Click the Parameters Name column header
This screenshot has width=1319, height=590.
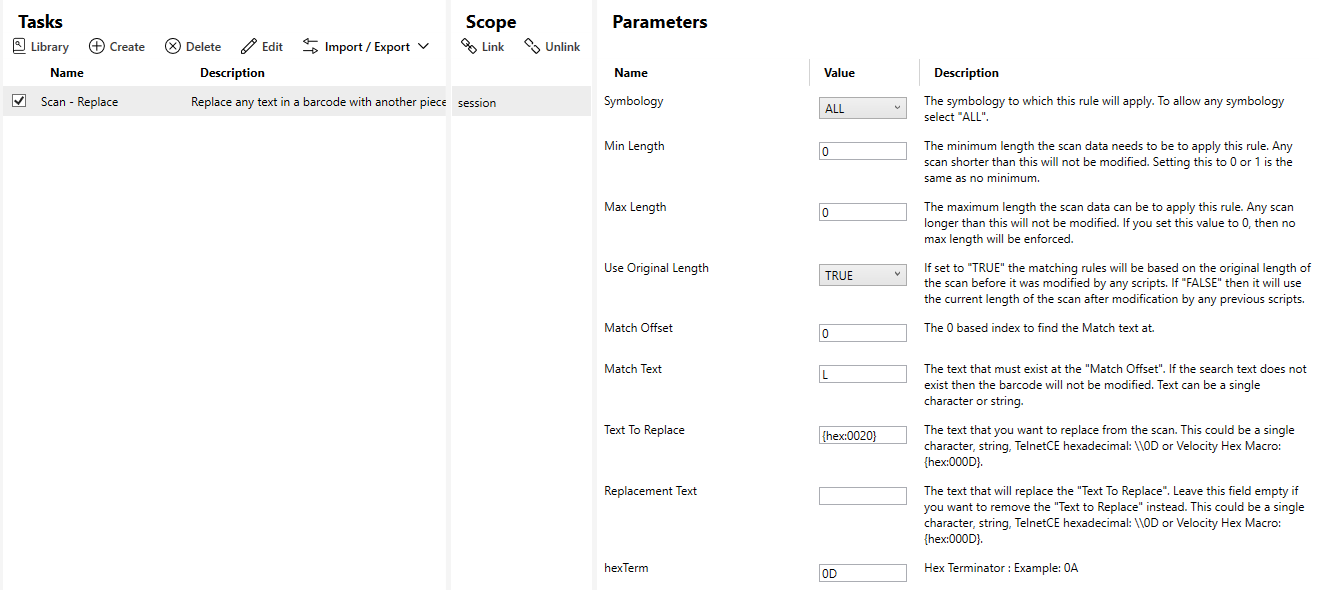[x=631, y=73]
